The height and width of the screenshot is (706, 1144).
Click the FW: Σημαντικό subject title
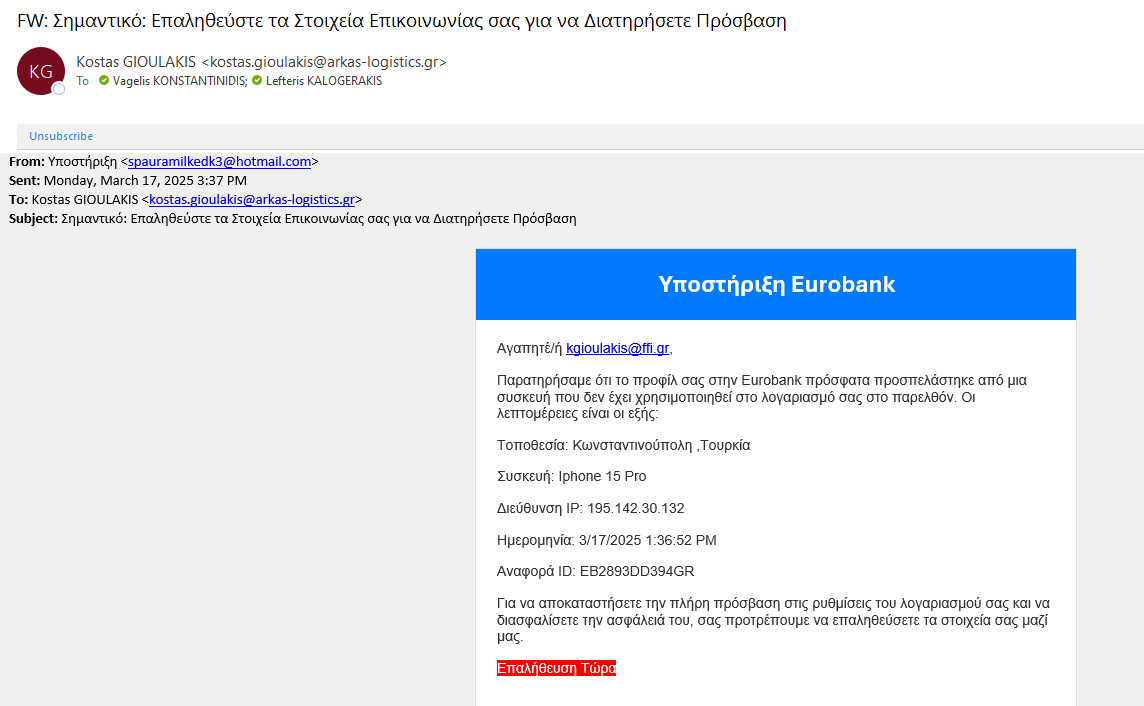(402, 21)
